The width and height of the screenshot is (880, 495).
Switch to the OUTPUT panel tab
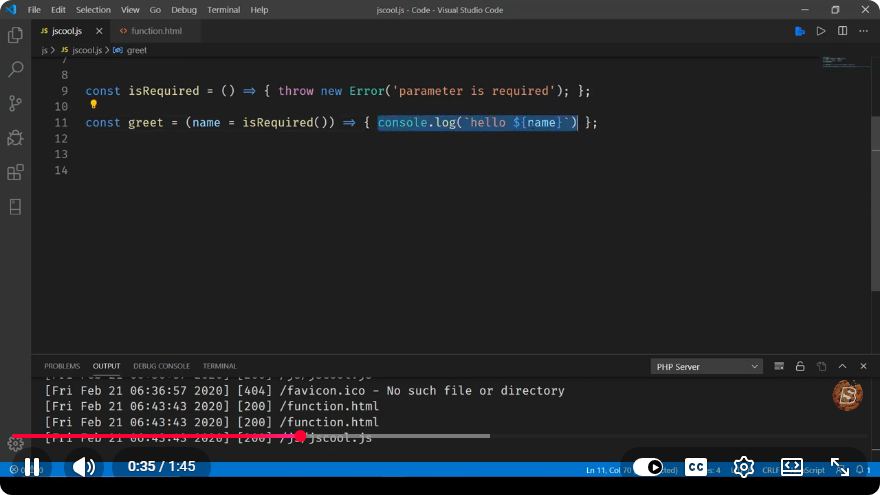click(106, 366)
